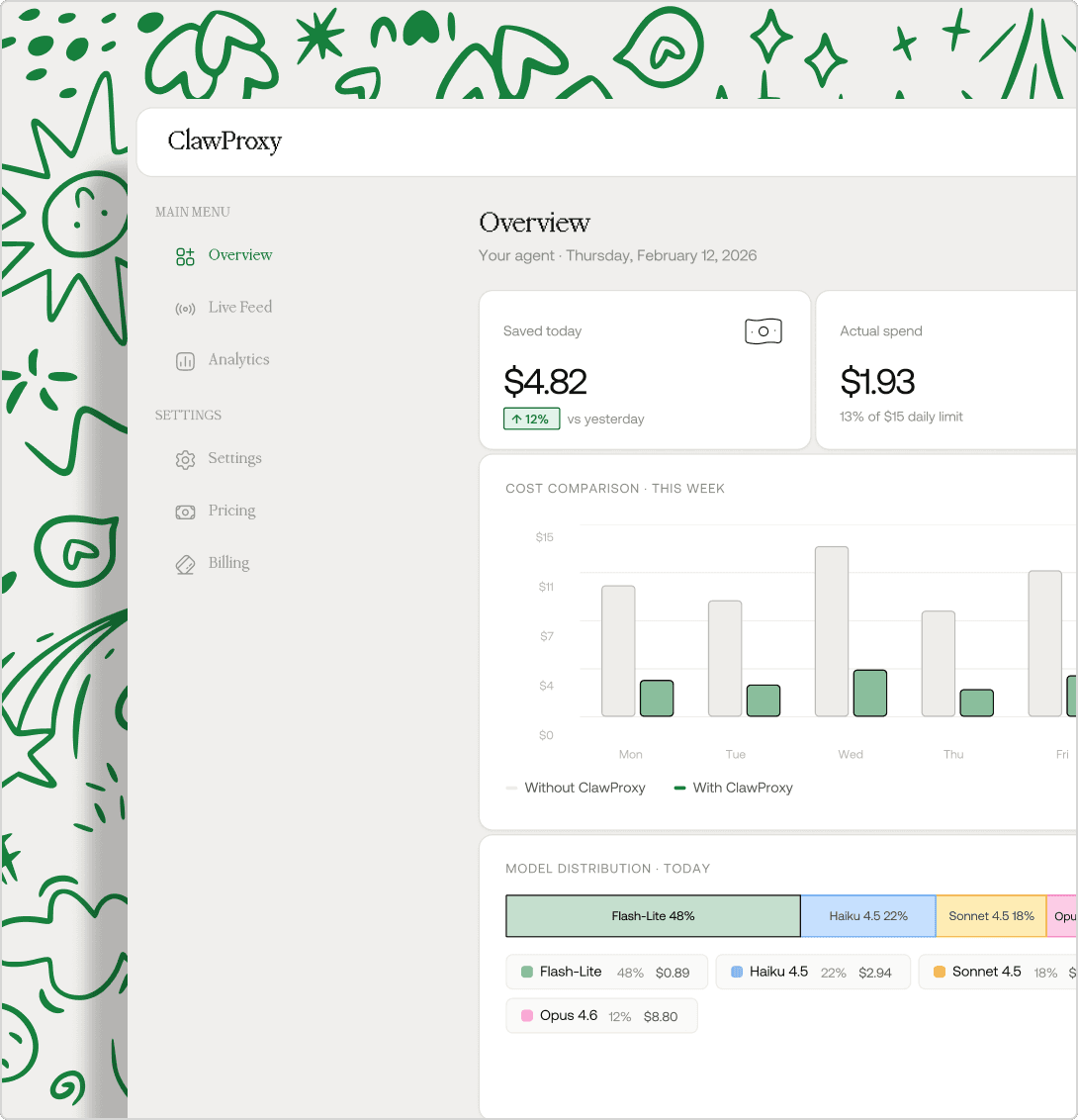This screenshot has width=1078, height=1120.
Task: Toggle the Without ClawProxy legend entry
Action: 576,788
